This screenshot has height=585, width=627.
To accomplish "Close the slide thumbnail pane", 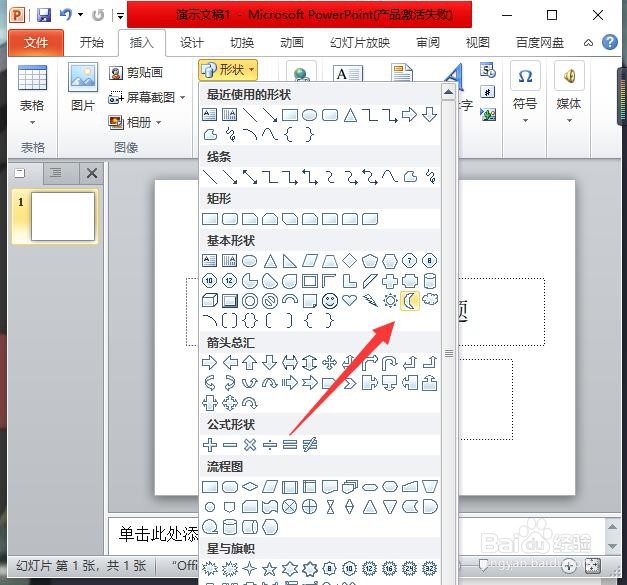I will (92, 173).
